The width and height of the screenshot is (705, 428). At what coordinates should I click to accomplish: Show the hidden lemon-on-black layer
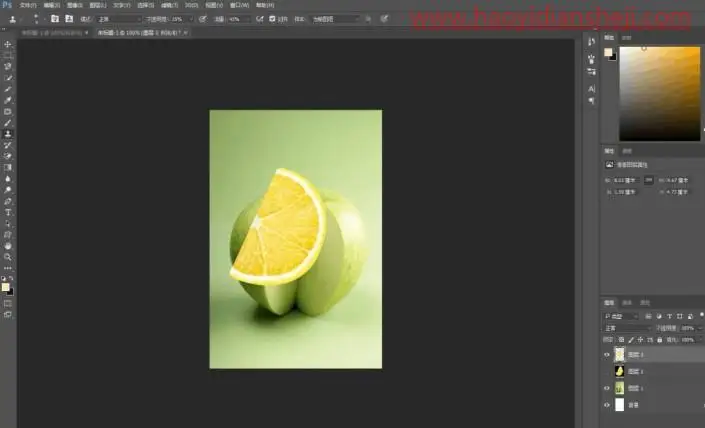[x=607, y=371]
